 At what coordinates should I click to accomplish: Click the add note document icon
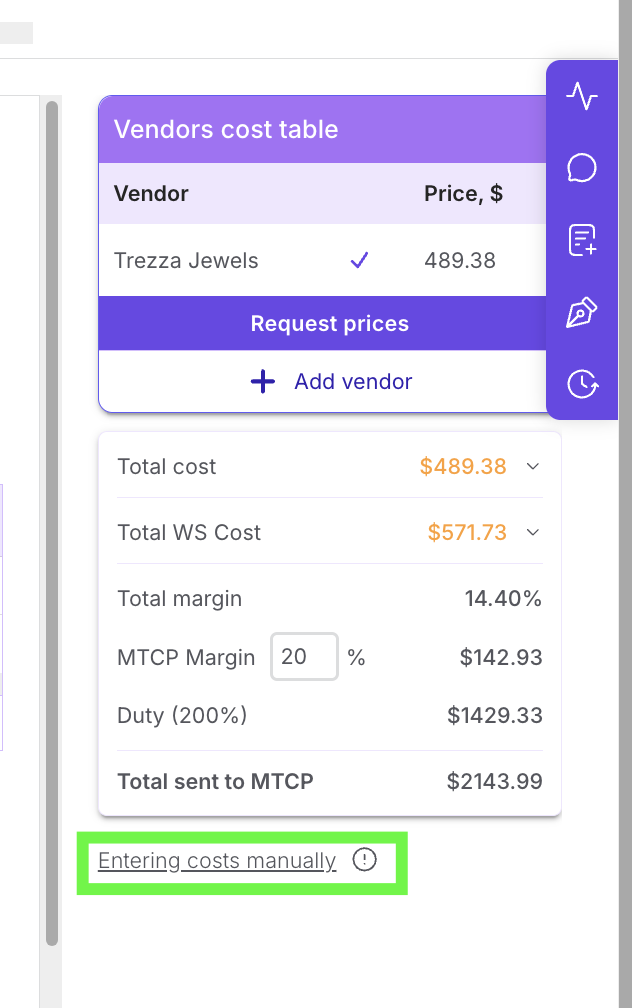pos(582,240)
